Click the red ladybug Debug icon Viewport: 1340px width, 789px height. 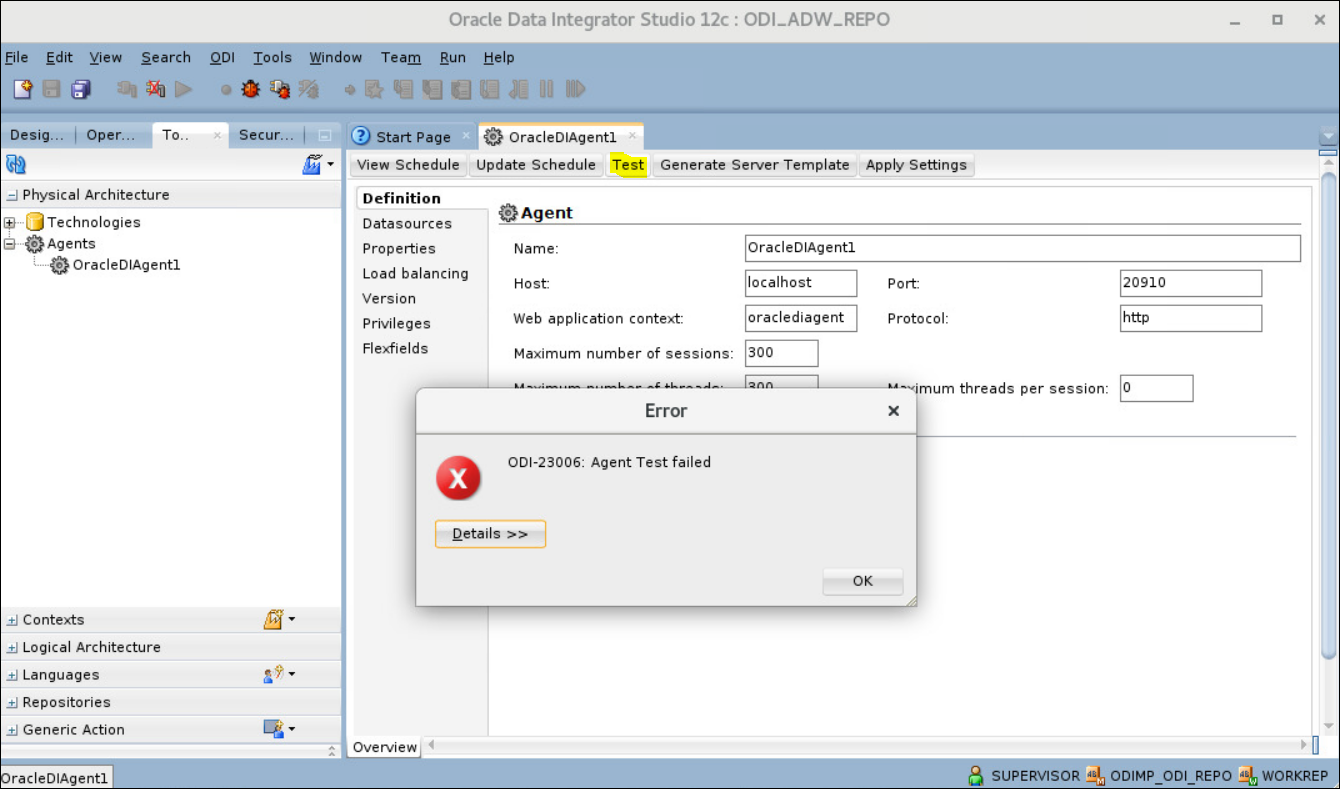250,89
